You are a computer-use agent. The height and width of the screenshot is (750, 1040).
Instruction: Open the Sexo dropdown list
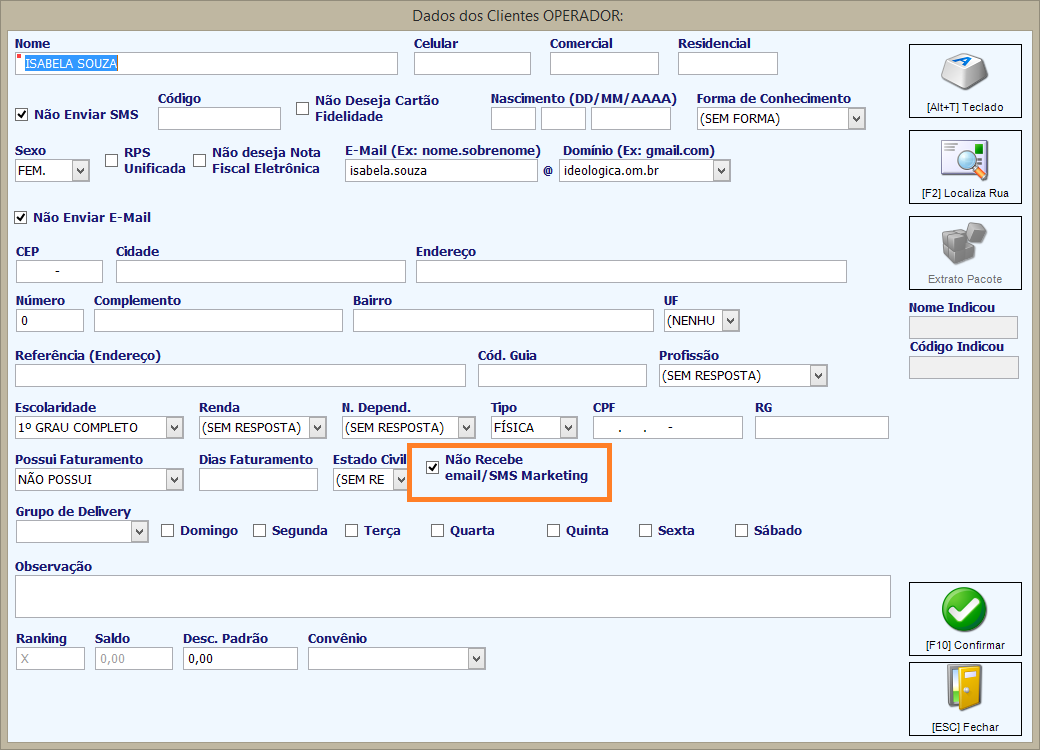point(80,171)
